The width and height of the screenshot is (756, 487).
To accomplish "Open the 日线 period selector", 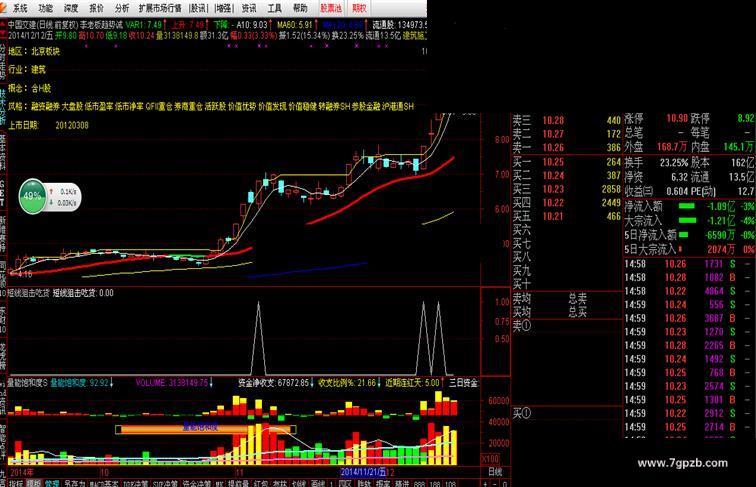I will click(x=495, y=471).
